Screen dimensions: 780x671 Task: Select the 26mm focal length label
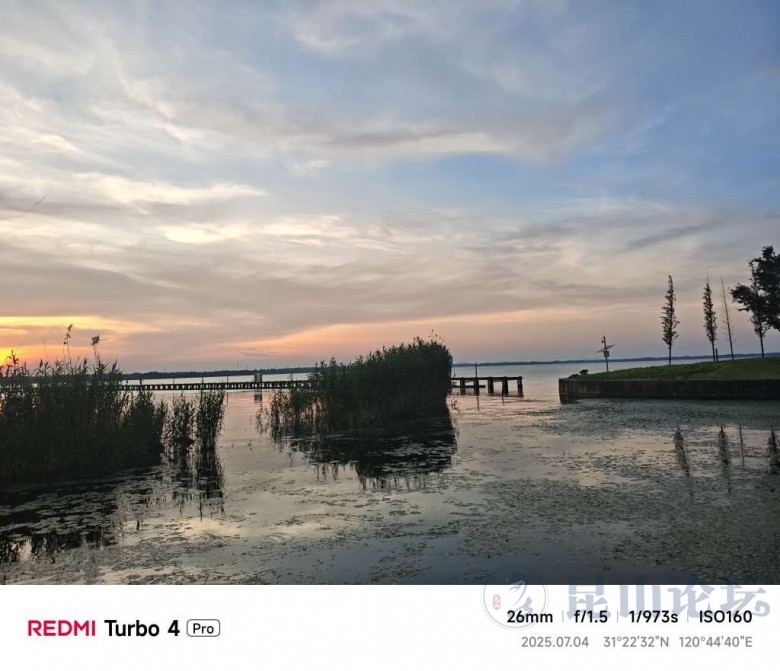[x=529, y=617]
